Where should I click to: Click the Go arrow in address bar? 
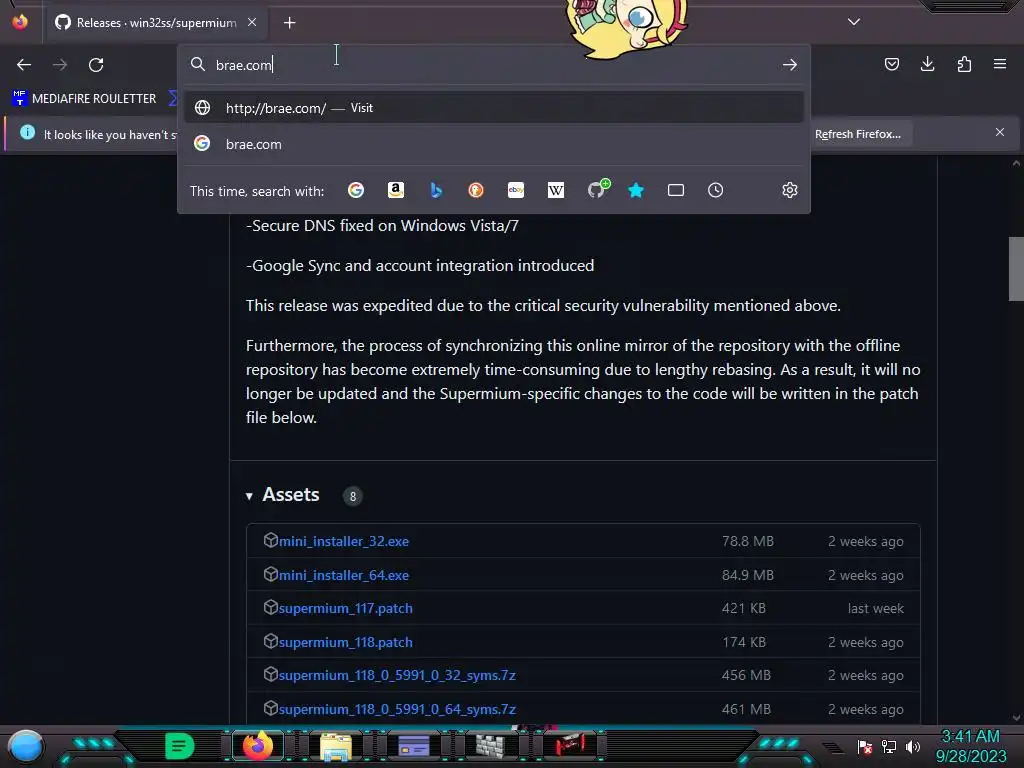pos(790,65)
